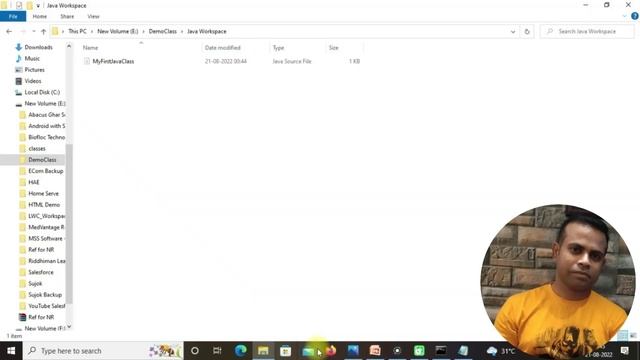Click the File Explorer taskbar icon

[x=263, y=351]
